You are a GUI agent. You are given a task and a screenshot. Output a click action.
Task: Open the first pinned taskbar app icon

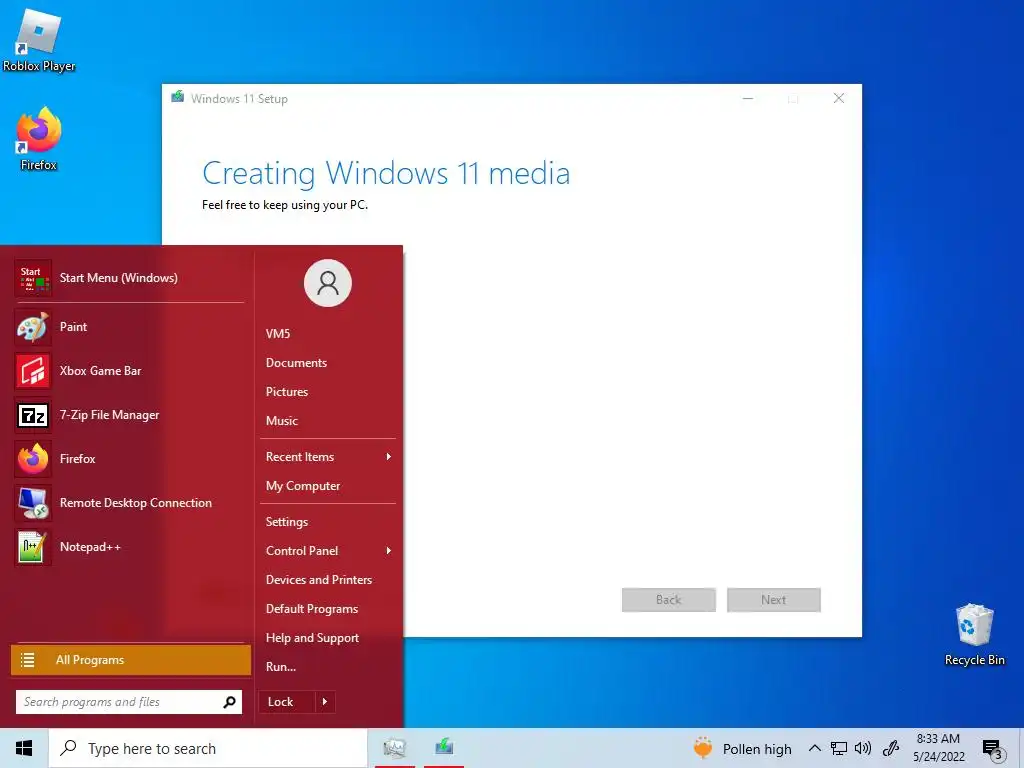point(394,748)
